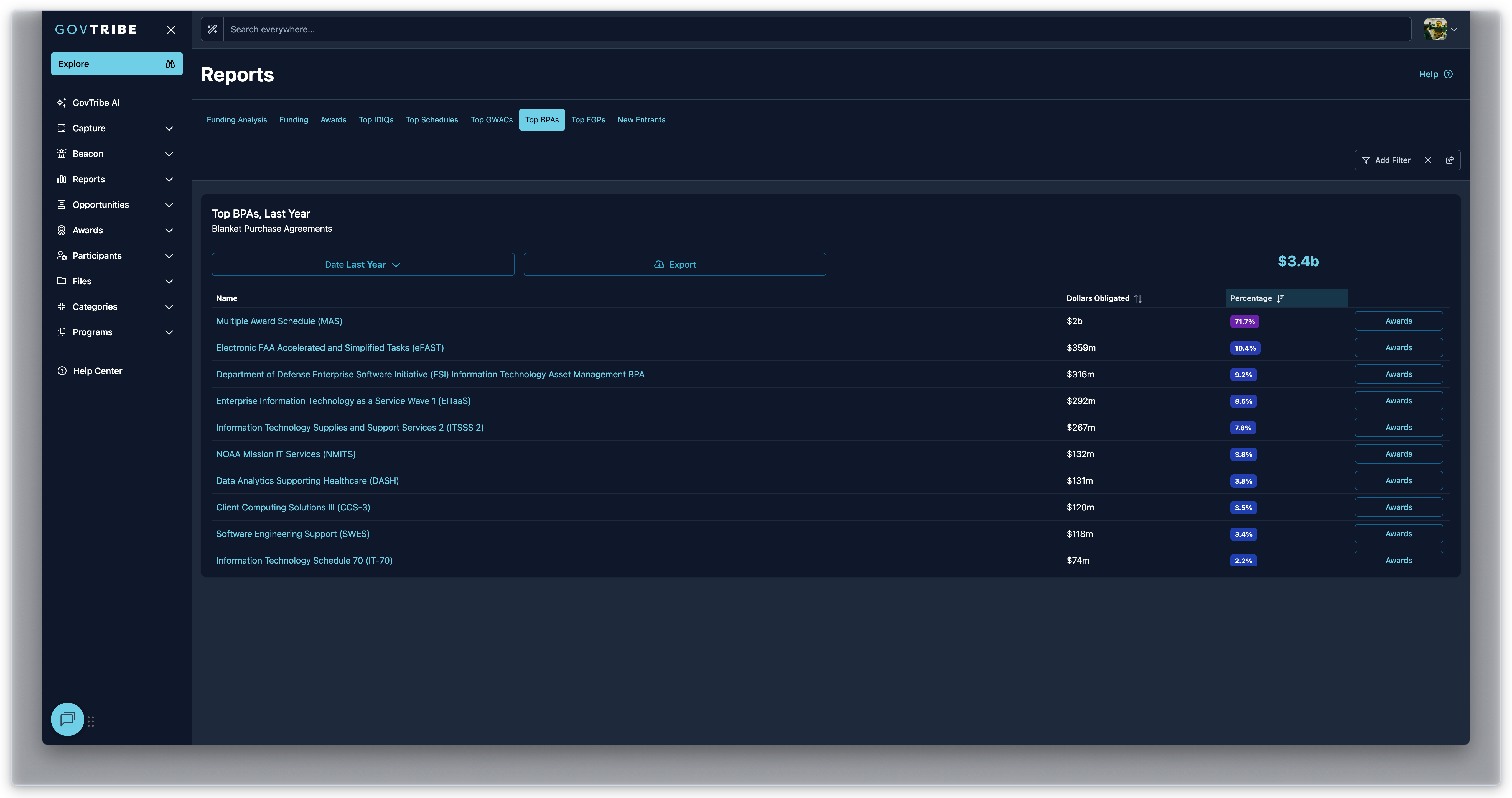Switch to the Funding tab
This screenshot has width=1512, height=798.
coord(294,120)
